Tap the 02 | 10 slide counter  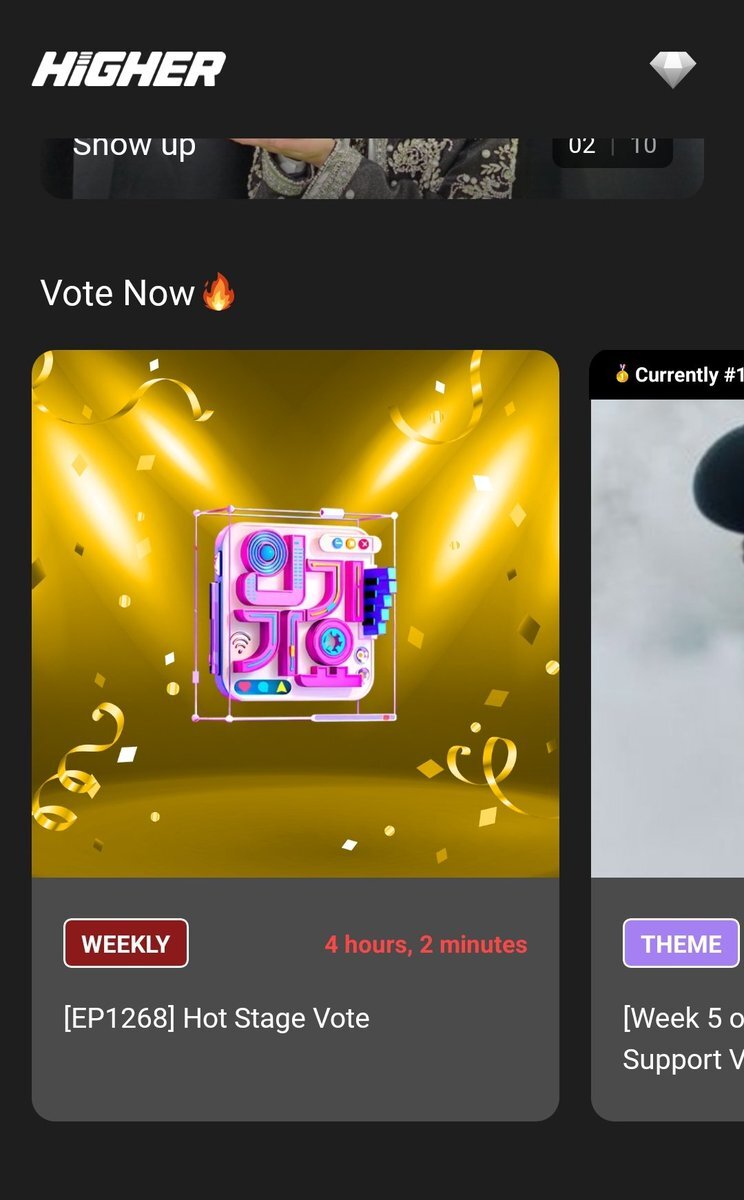pyautogui.click(x=612, y=146)
